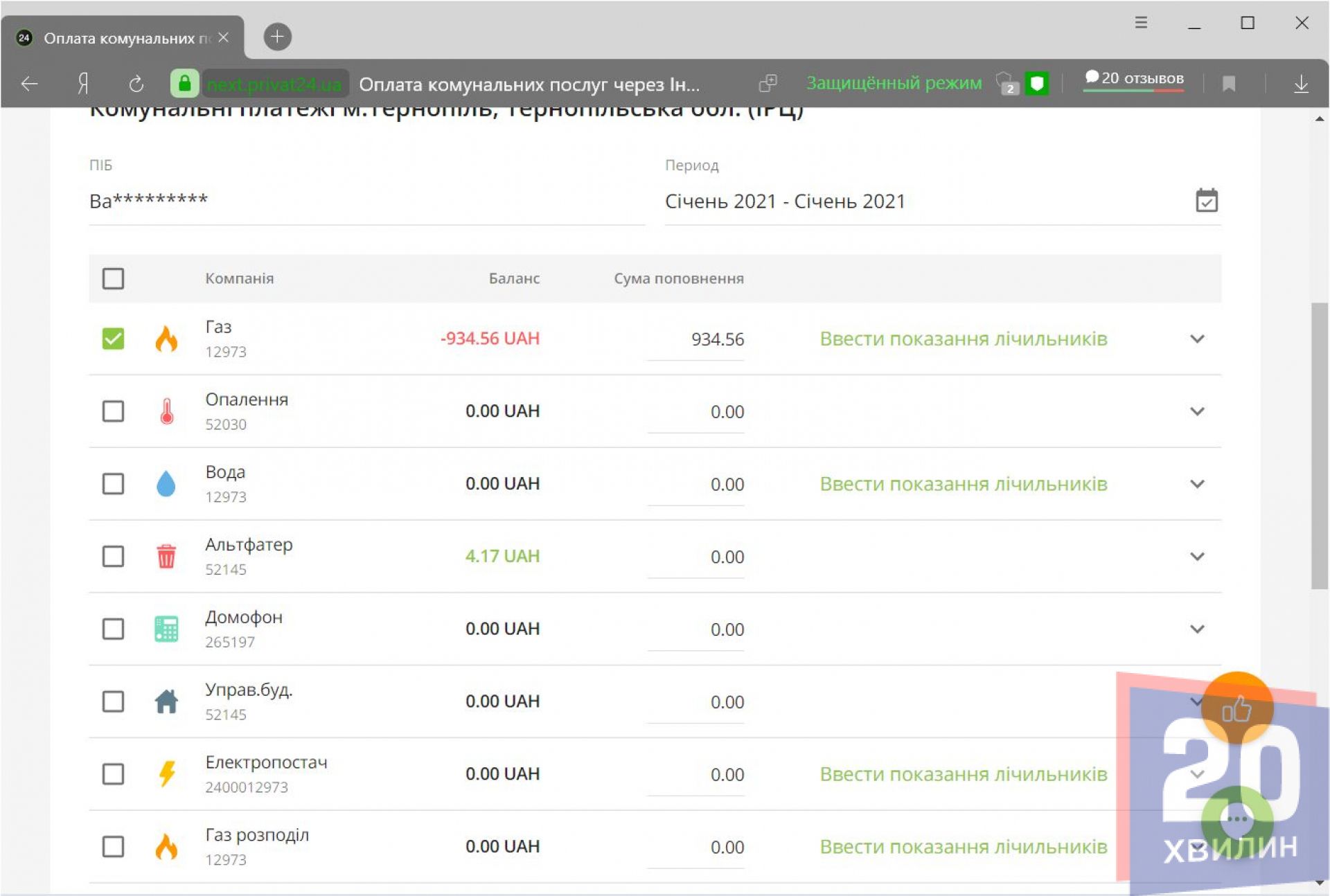Expand the Альтфатер row chevron
This screenshot has height=896, width=1330.
tap(1196, 557)
